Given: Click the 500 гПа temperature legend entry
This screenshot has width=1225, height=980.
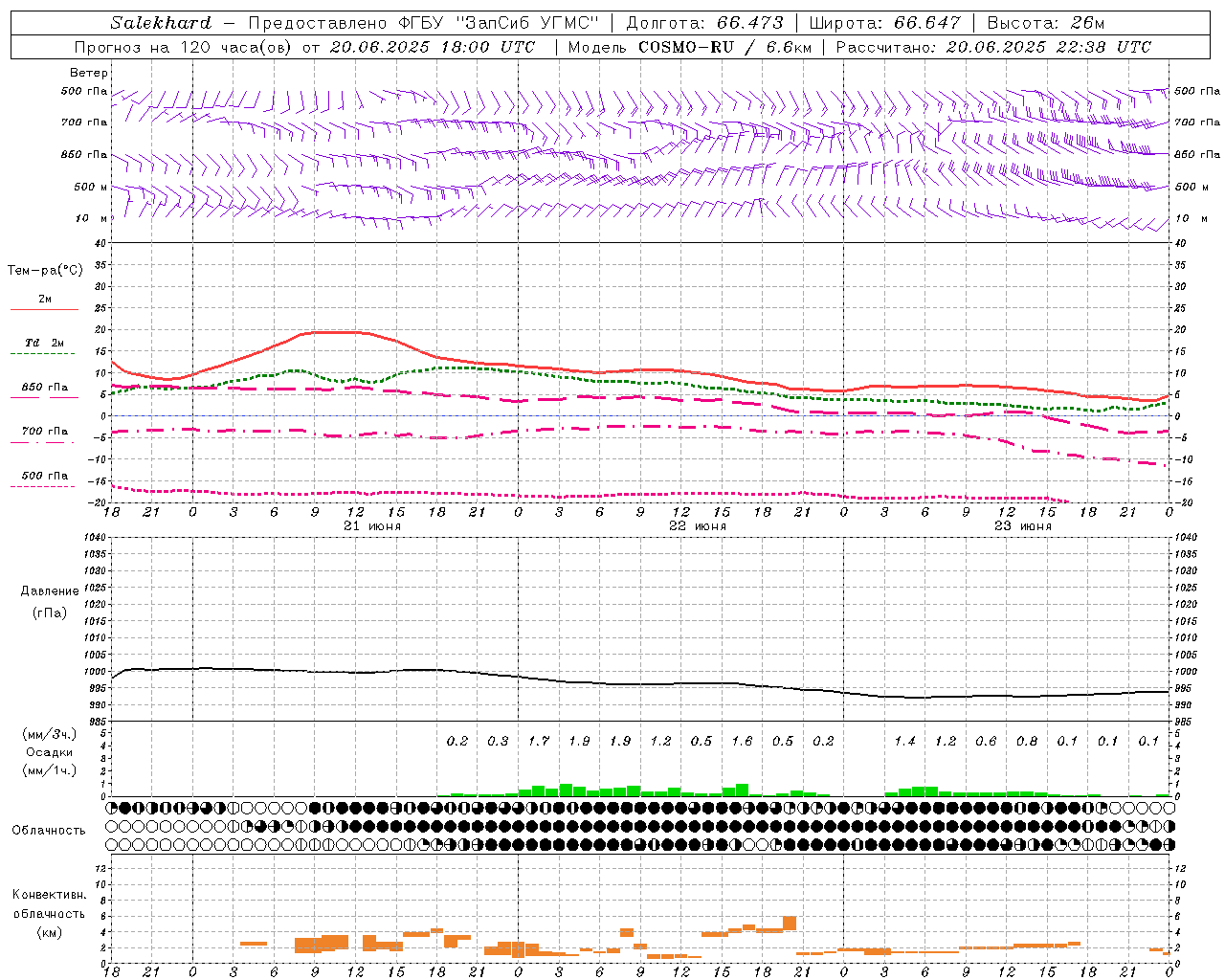Looking at the screenshot, I should click(x=45, y=476).
